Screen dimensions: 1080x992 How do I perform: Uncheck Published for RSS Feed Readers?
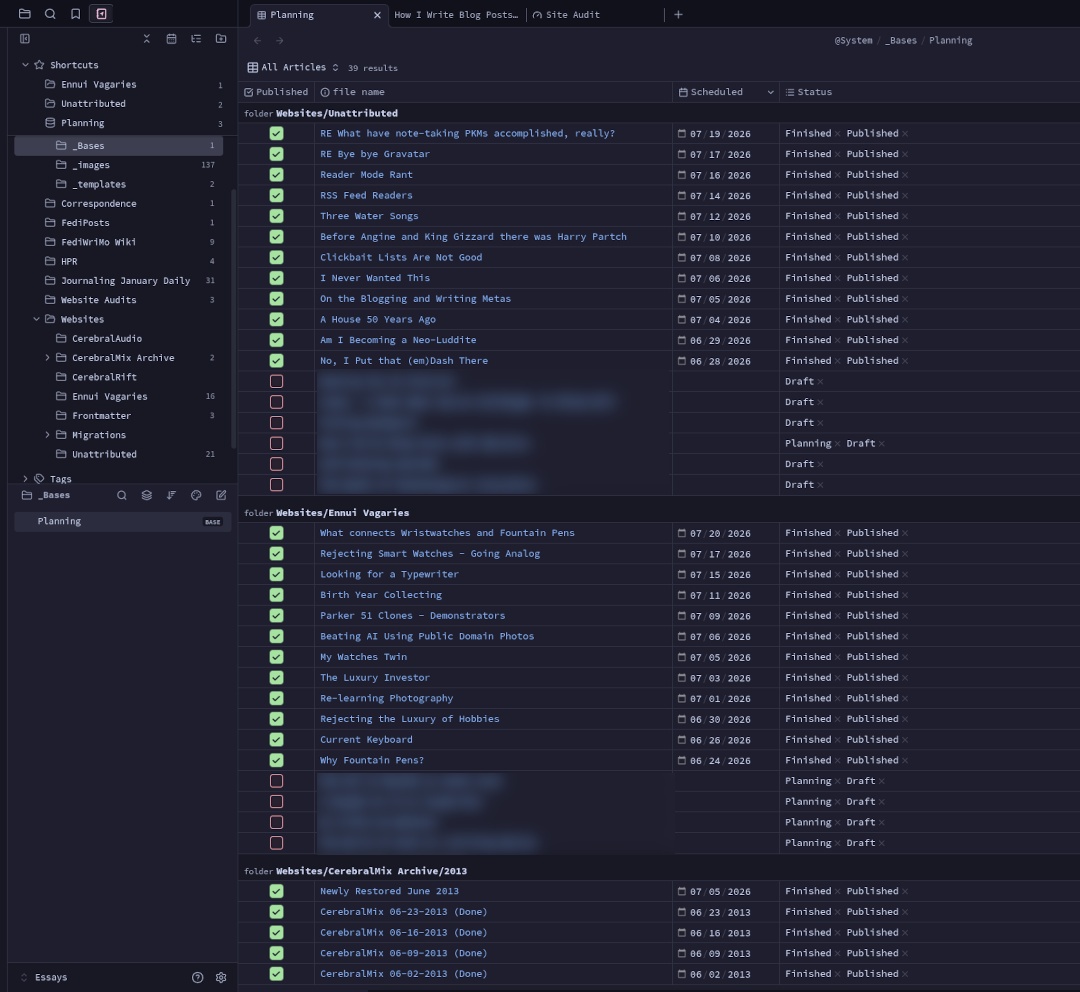(x=276, y=196)
